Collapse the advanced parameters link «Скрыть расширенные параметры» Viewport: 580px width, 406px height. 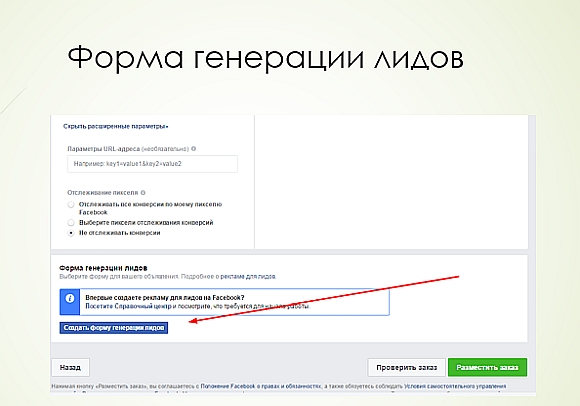[115, 126]
